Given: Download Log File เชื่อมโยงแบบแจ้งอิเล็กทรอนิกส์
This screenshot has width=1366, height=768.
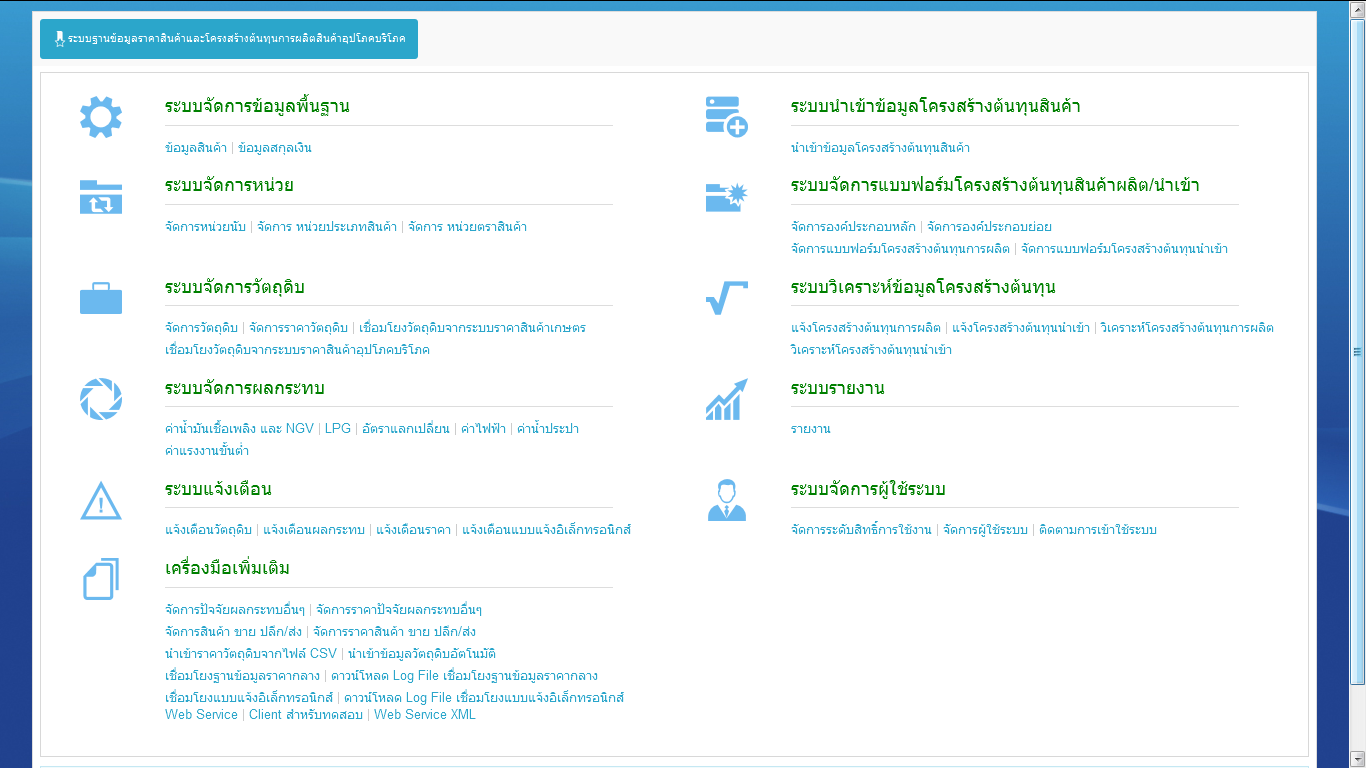Looking at the screenshot, I should tap(484, 697).
